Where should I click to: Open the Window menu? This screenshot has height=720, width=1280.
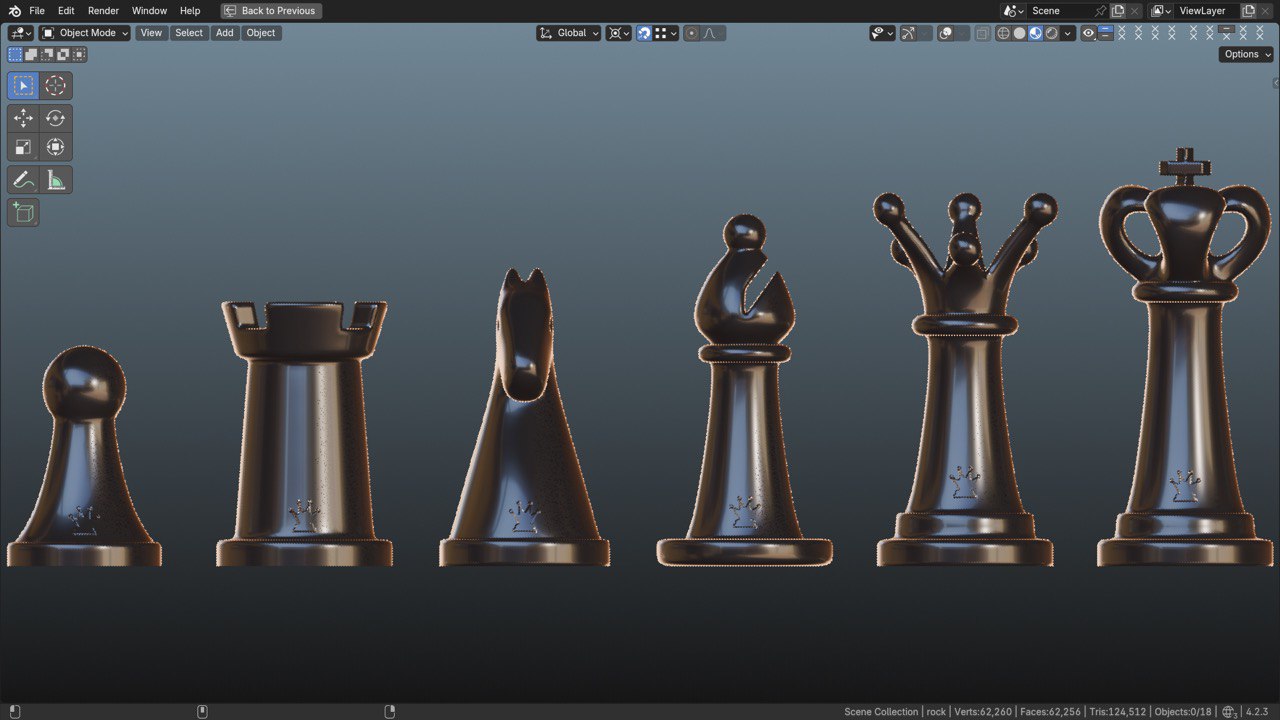click(x=149, y=11)
